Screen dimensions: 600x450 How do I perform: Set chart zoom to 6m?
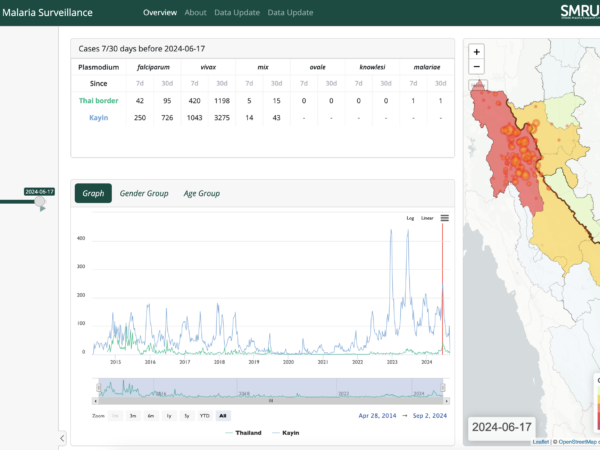point(151,416)
